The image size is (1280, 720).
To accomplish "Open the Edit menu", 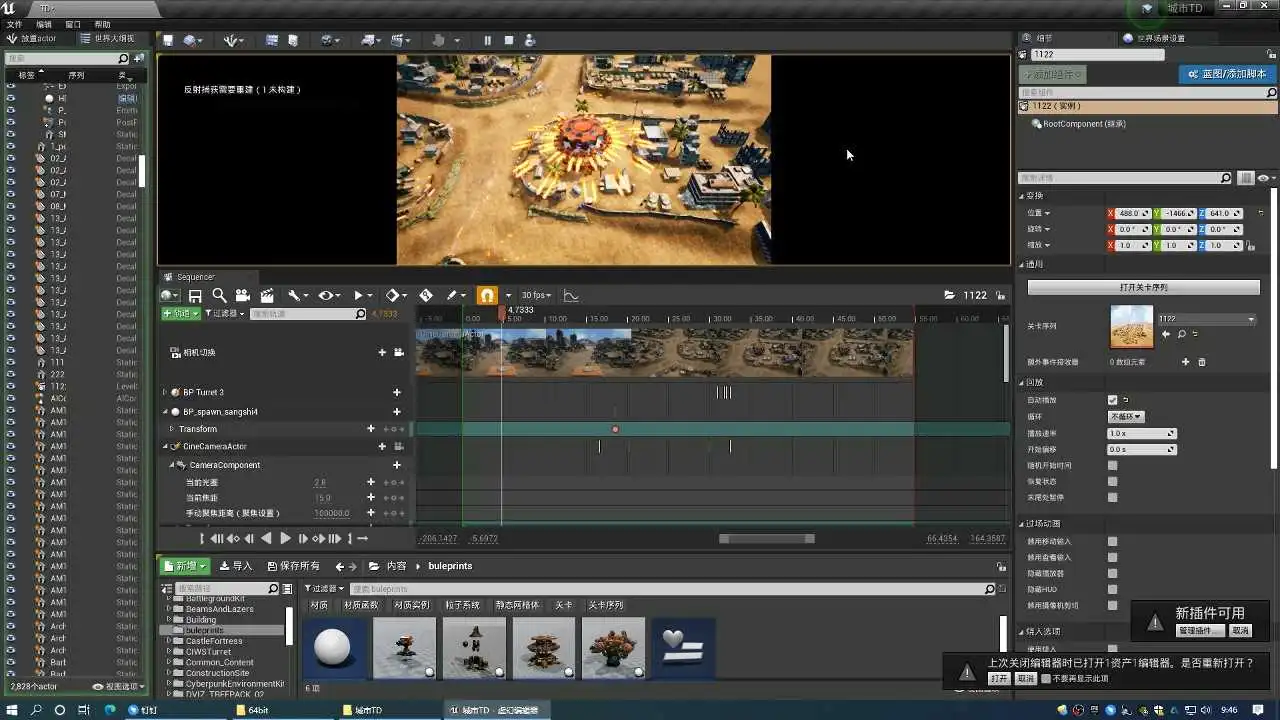I will [x=44, y=24].
